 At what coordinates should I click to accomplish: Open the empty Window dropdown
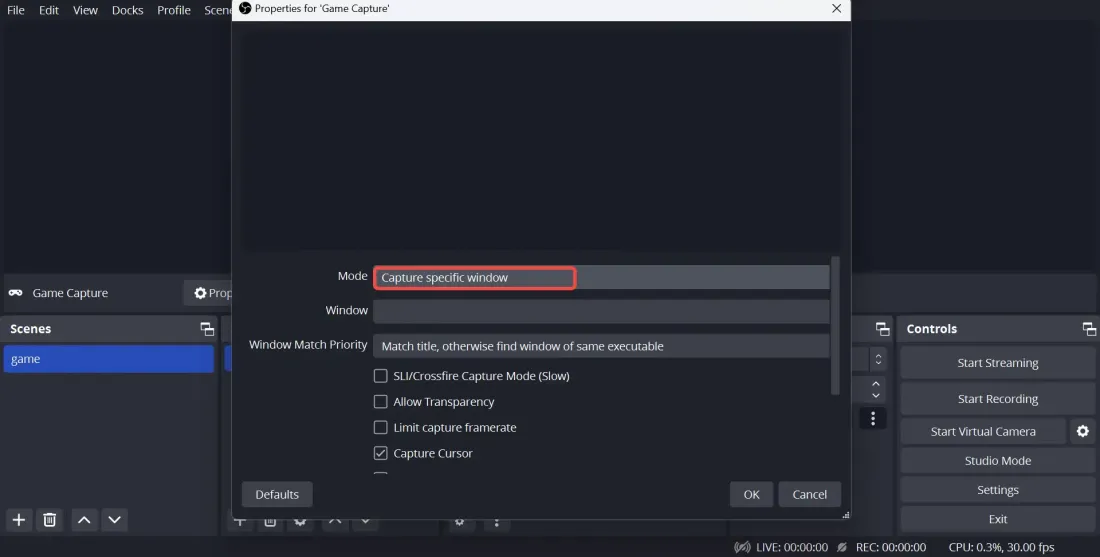(x=601, y=311)
